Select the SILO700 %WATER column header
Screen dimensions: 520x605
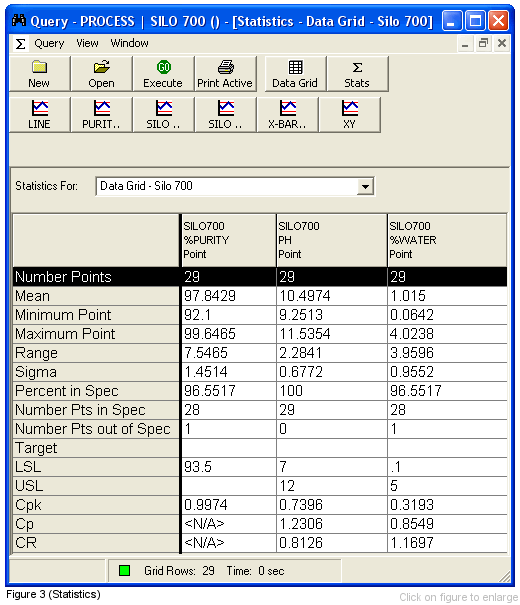coord(447,240)
